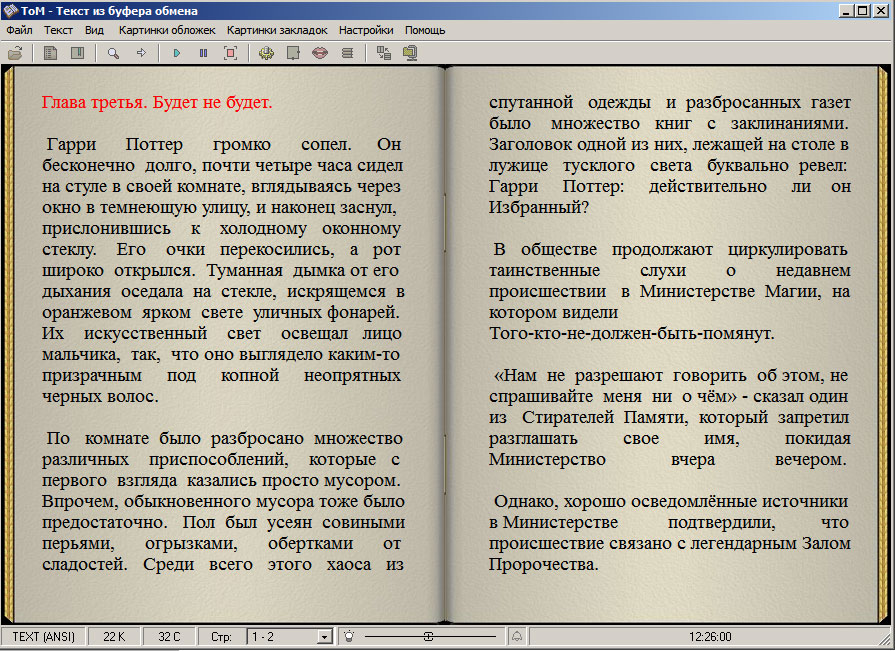Click the stop square icon

coord(231,53)
